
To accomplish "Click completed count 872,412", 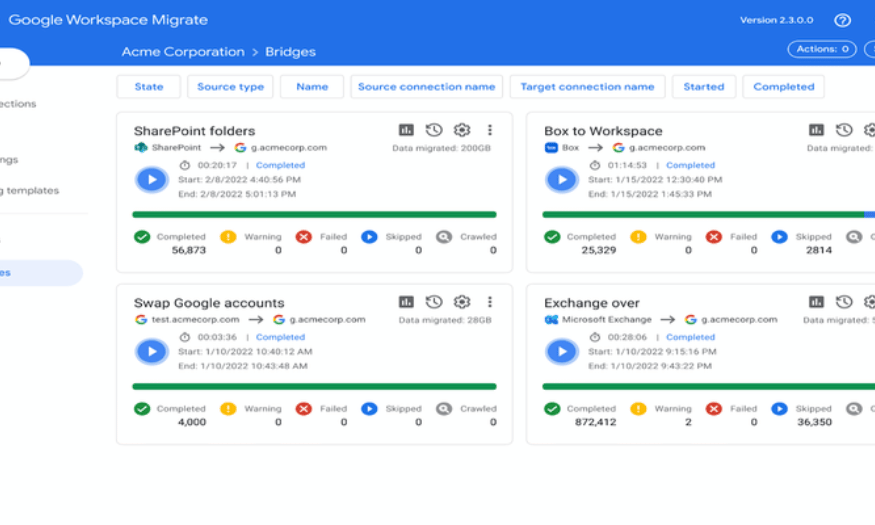I will tap(595, 422).
